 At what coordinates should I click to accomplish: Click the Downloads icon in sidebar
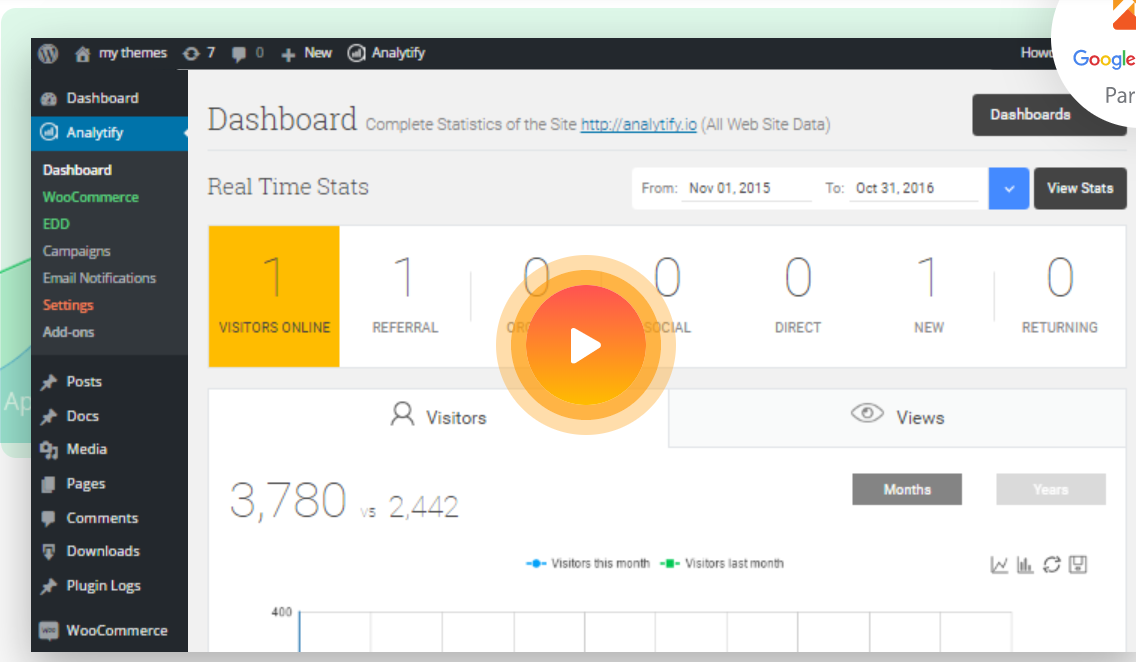click(x=49, y=551)
